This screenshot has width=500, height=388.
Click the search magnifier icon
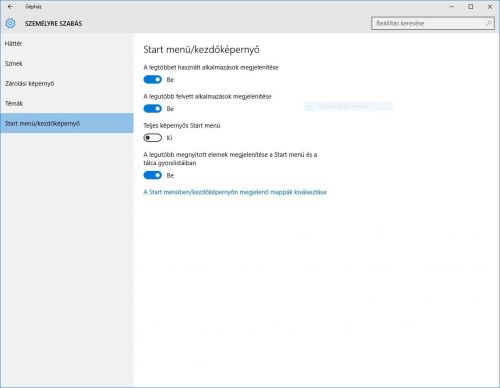point(489,23)
